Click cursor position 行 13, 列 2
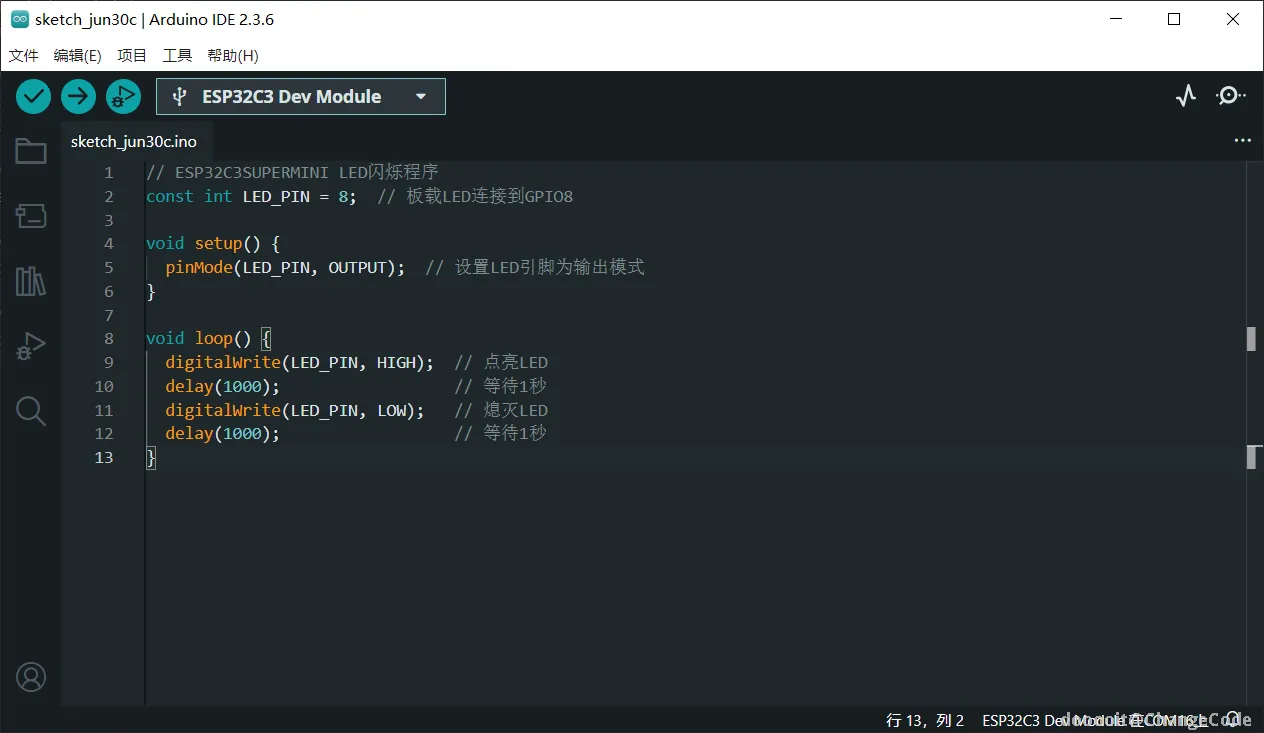This screenshot has height=733, width=1264. coord(925,720)
